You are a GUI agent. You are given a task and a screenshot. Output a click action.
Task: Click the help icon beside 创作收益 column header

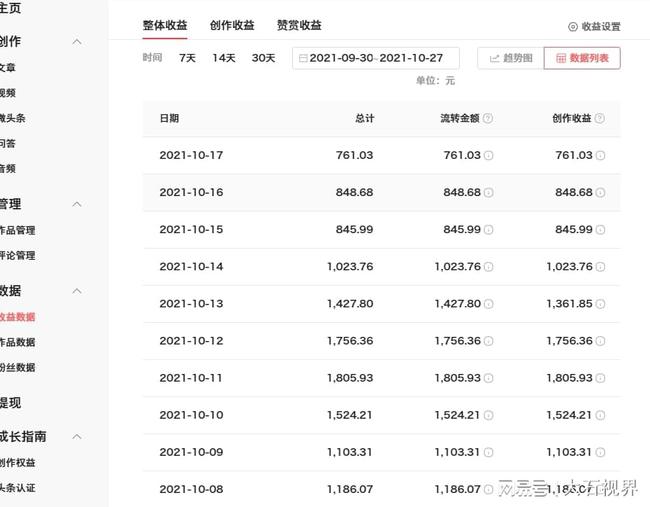[x=599, y=119]
